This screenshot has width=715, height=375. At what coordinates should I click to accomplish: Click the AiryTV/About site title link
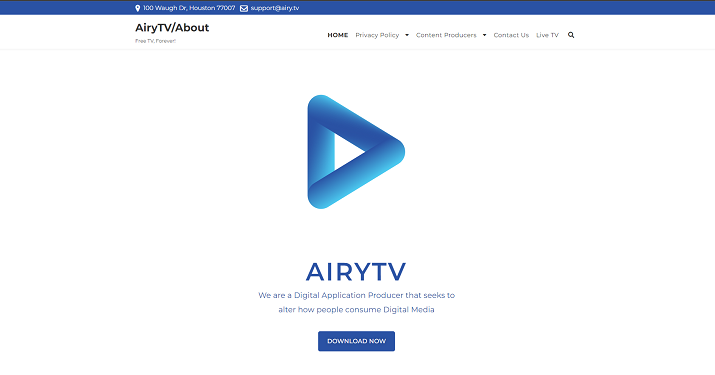[172, 28]
